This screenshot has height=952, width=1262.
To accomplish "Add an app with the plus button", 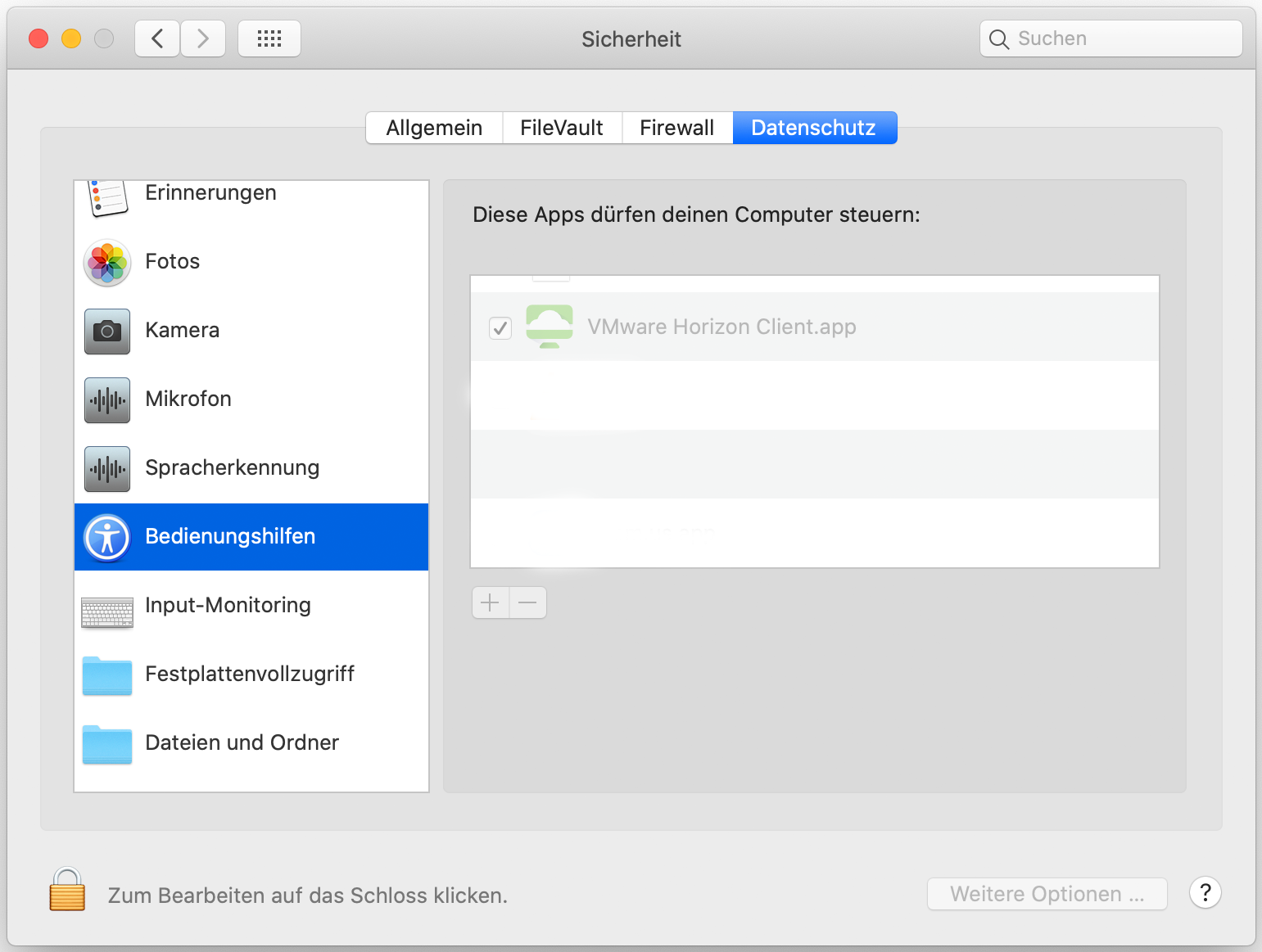I will tap(490, 603).
